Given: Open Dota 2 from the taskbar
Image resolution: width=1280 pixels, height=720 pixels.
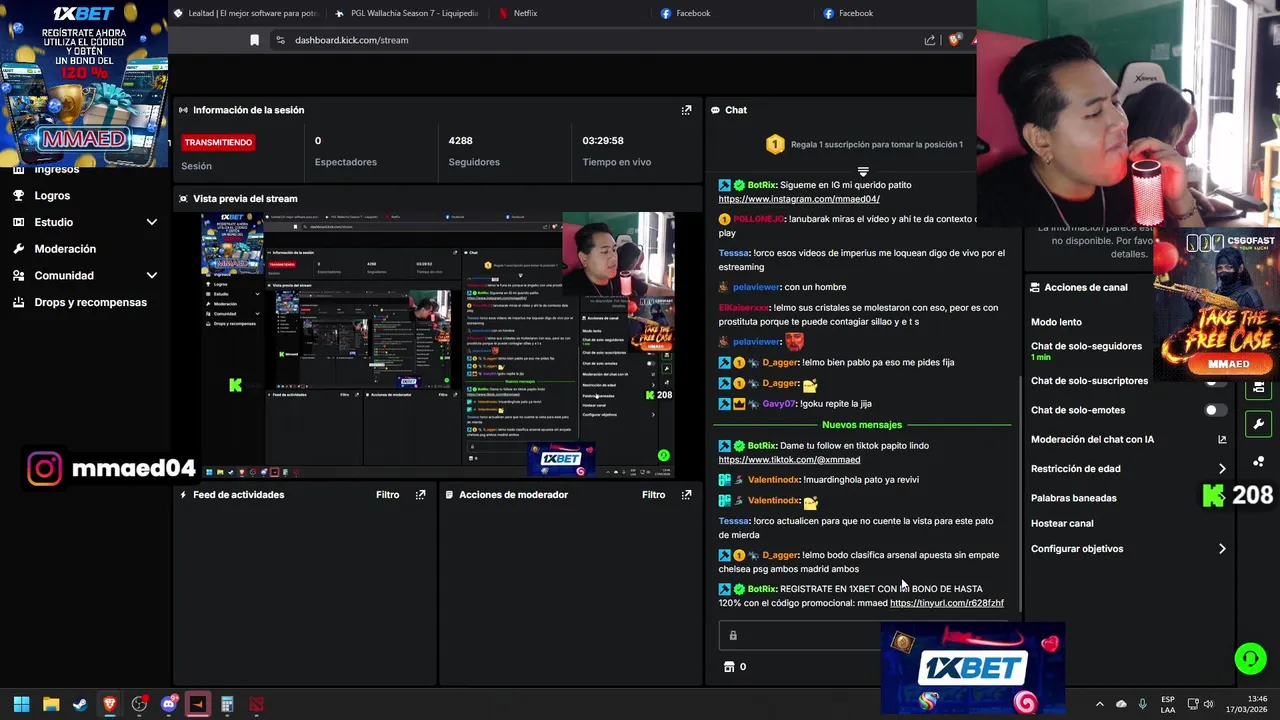Looking at the screenshot, I should click(x=257, y=704).
